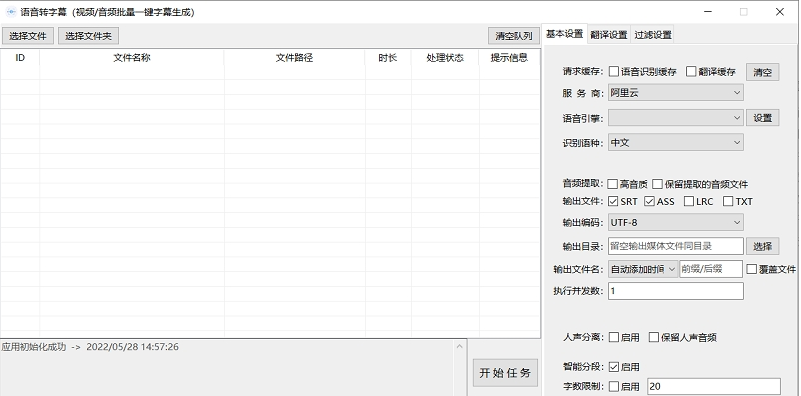
Task: Open 设置 for the speech engine
Action: click(762, 118)
